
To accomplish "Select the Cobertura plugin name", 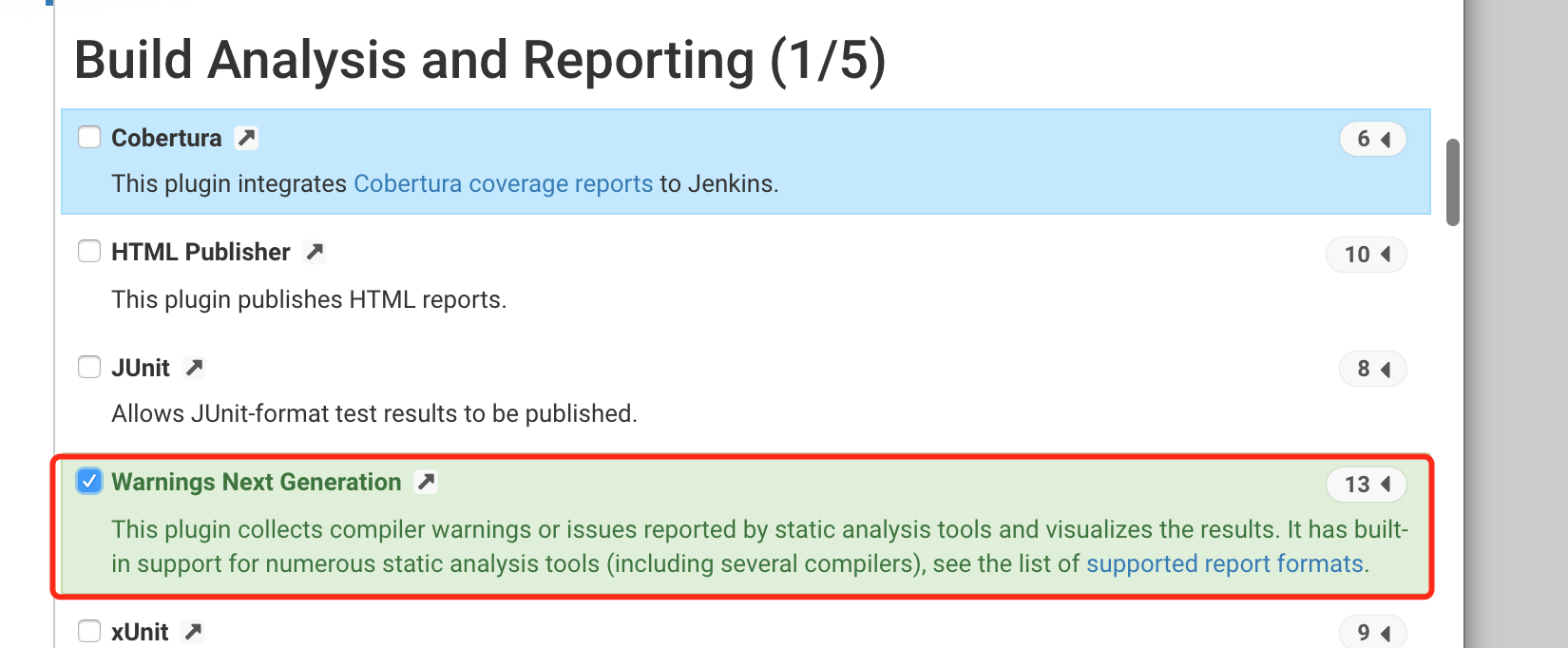I will (x=166, y=138).
